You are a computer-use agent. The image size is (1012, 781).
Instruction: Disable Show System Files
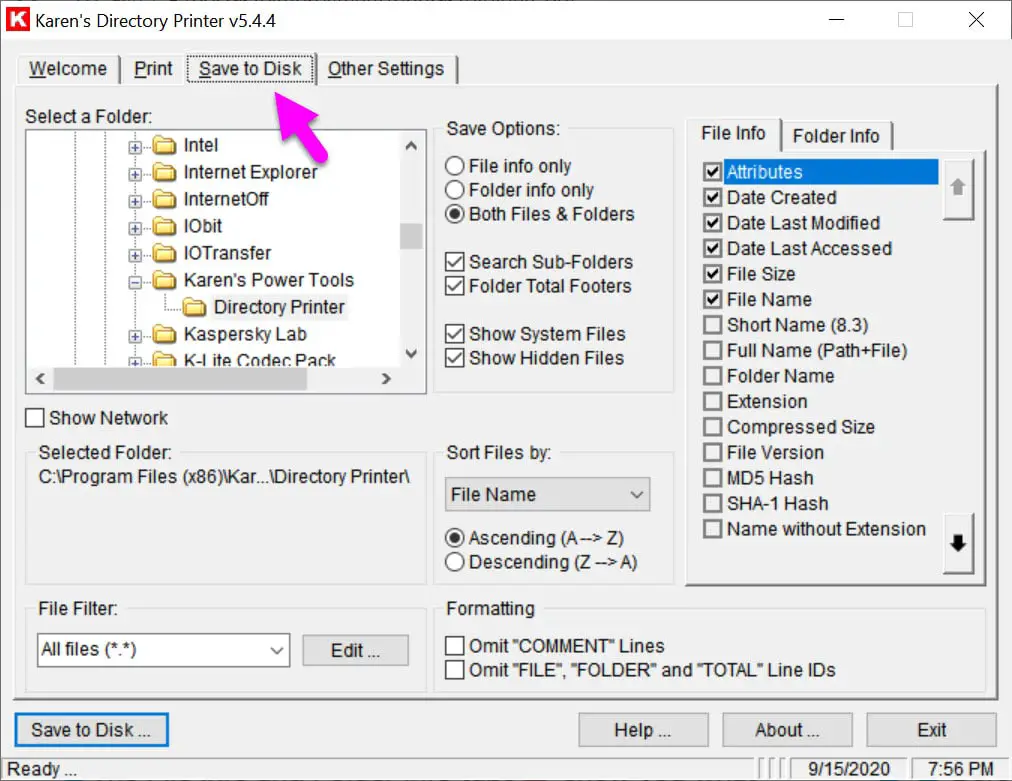[x=536, y=333]
